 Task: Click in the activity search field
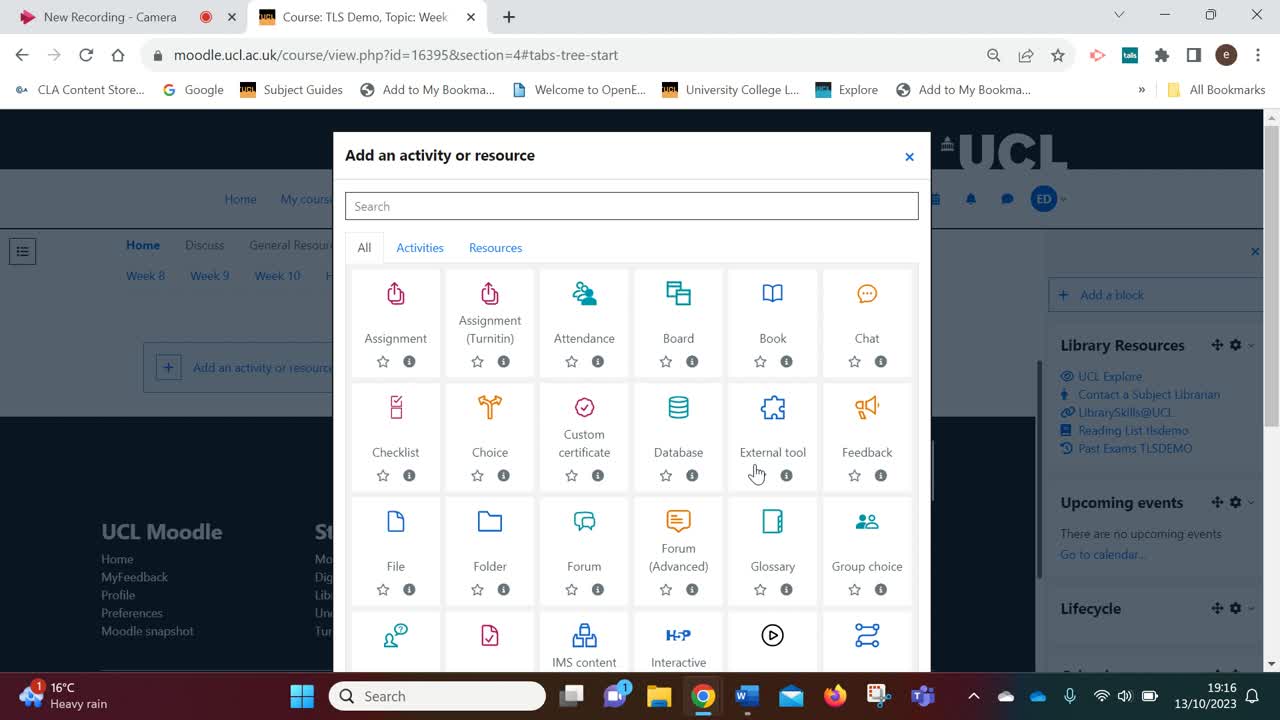tap(631, 206)
